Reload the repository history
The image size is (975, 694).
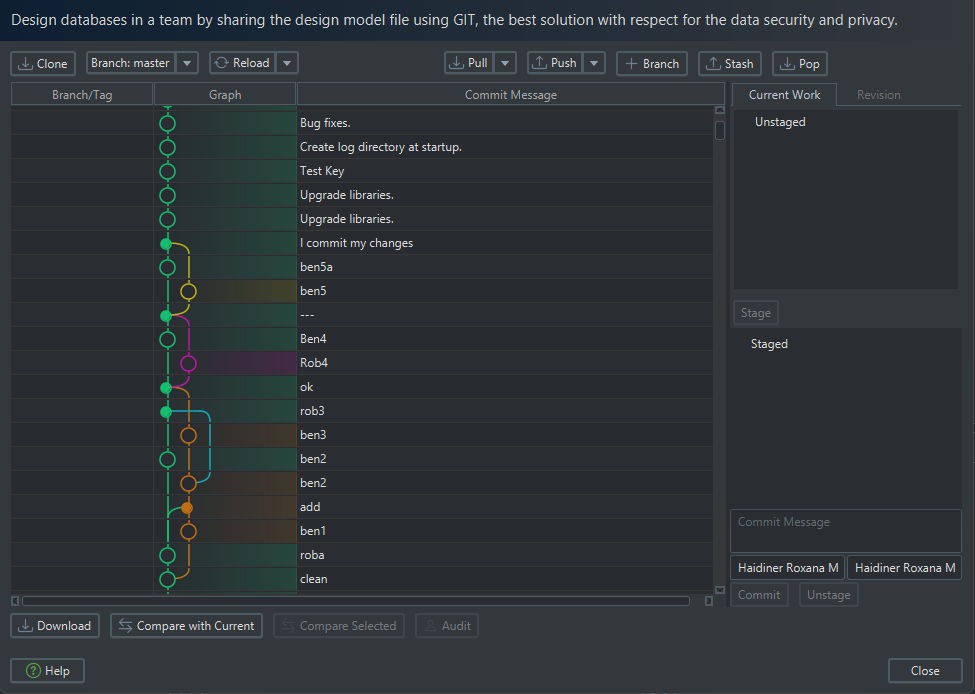click(243, 63)
